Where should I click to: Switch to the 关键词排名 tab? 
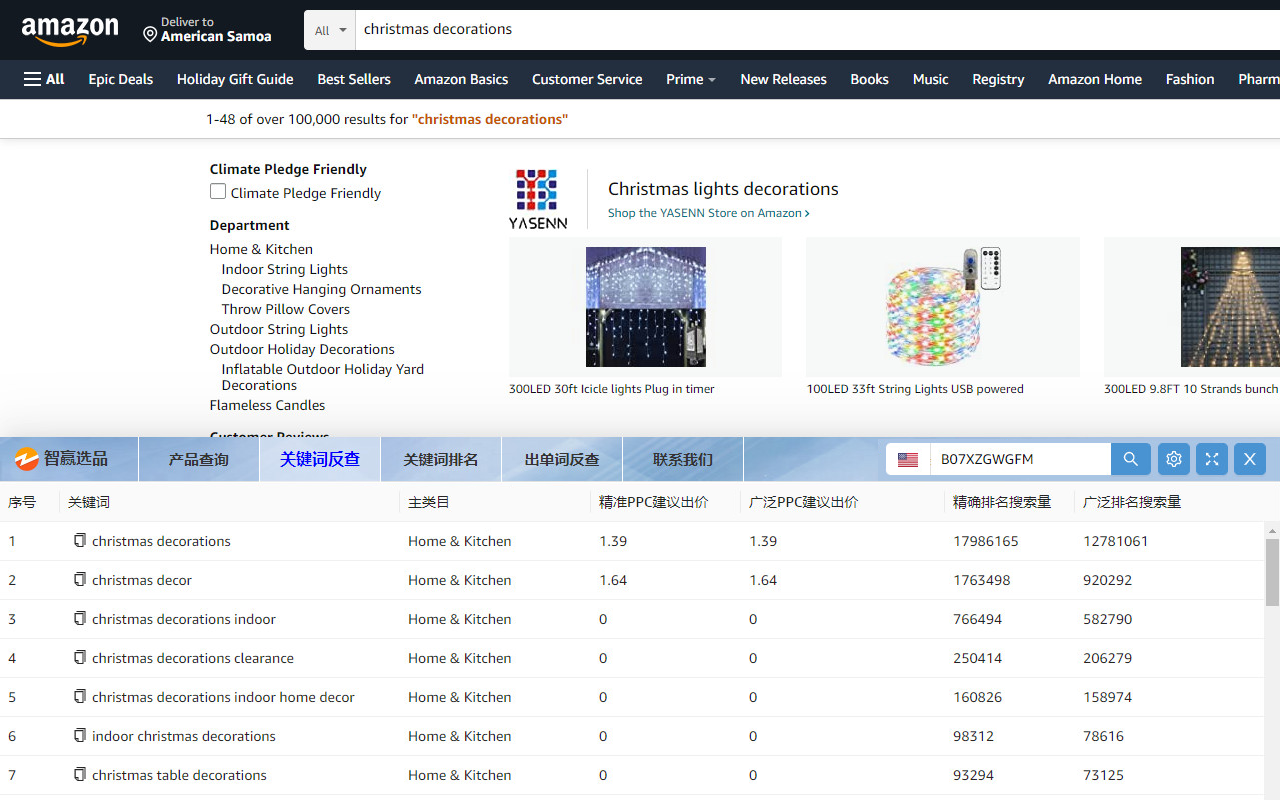pos(441,459)
